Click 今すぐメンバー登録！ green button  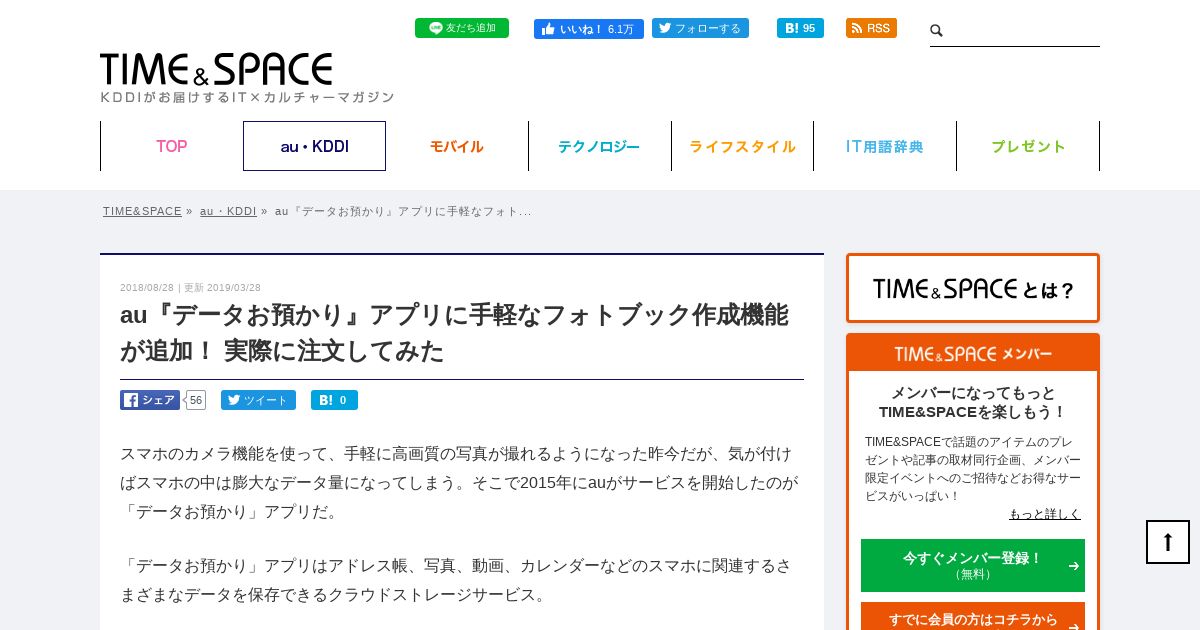pyautogui.click(x=973, y=565)
